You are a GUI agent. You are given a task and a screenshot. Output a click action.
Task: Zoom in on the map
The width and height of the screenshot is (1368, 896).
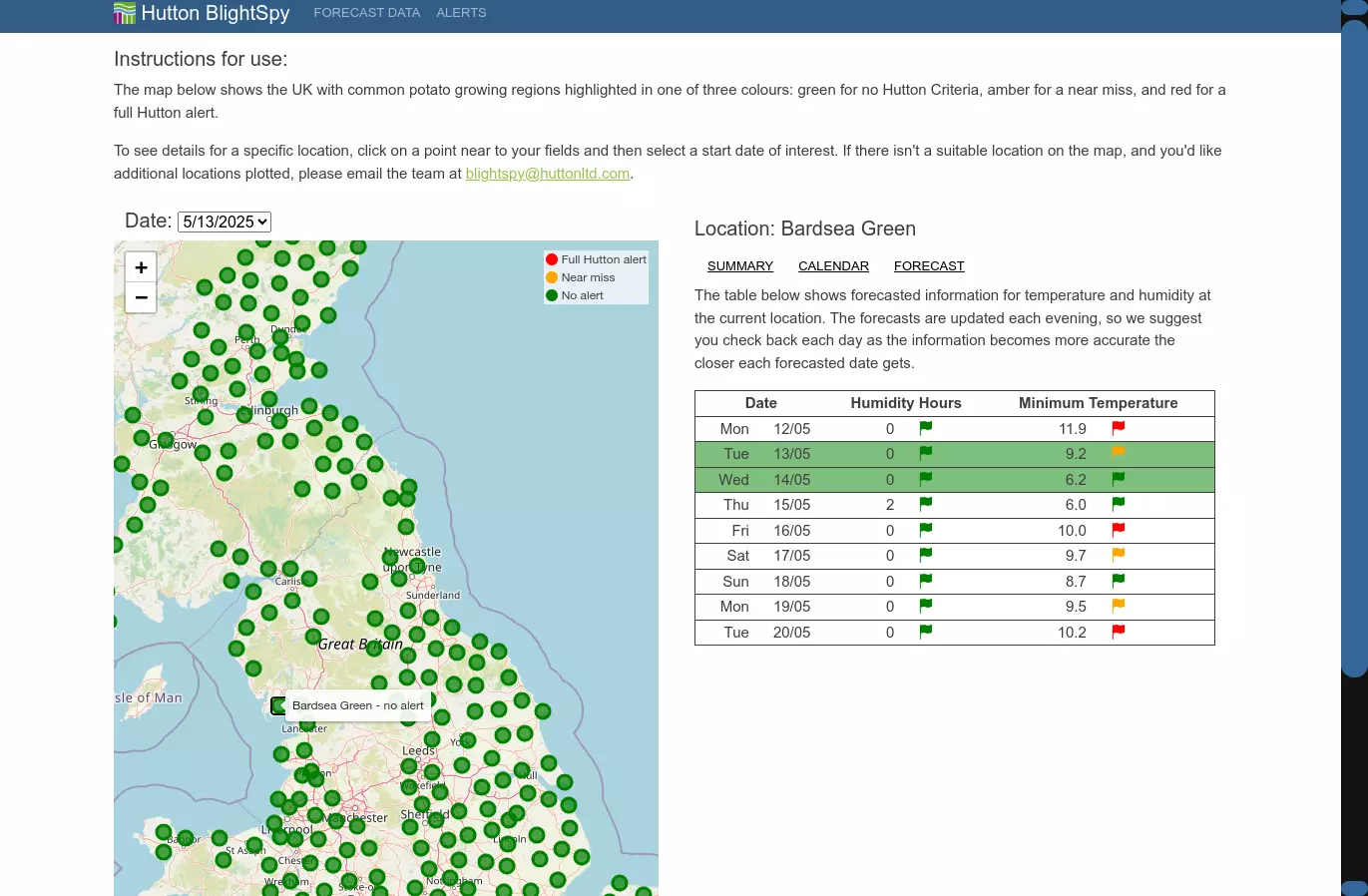tap(141, 267)
